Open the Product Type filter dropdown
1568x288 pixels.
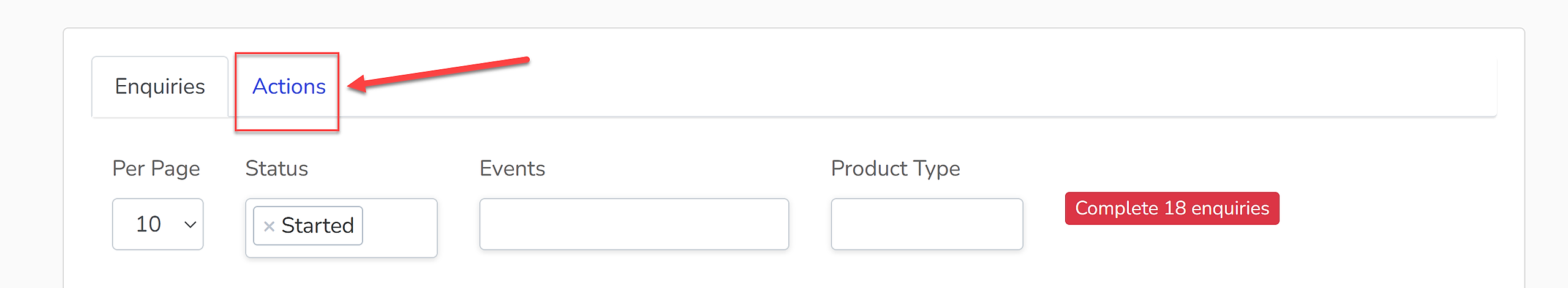coord(927,224)
